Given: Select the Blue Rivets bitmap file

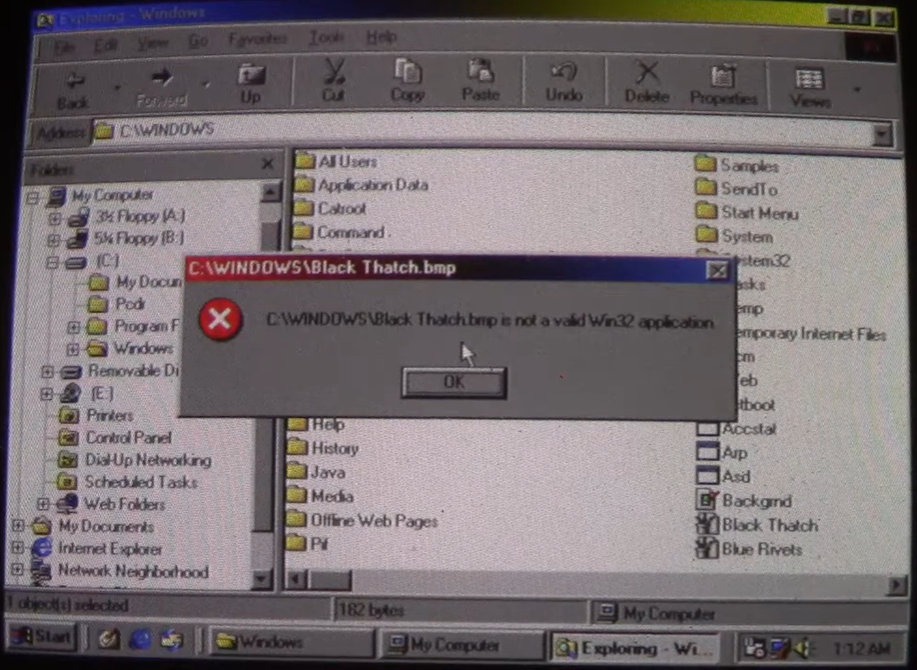Looking at the screenshot, I should coord(762,550).
